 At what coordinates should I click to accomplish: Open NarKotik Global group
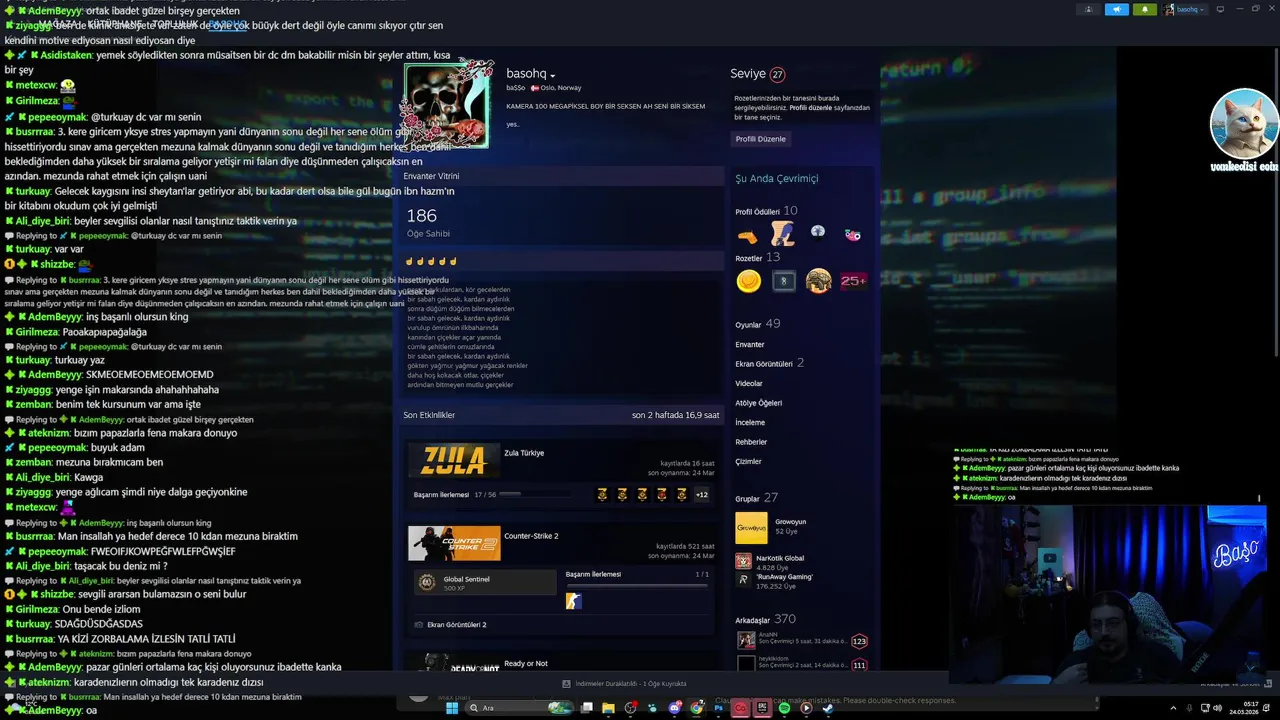[779, 558]
